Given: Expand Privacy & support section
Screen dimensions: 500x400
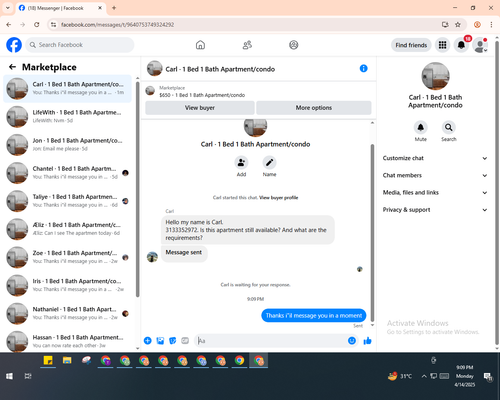Looking at the screenshot, I should [435, 210].
